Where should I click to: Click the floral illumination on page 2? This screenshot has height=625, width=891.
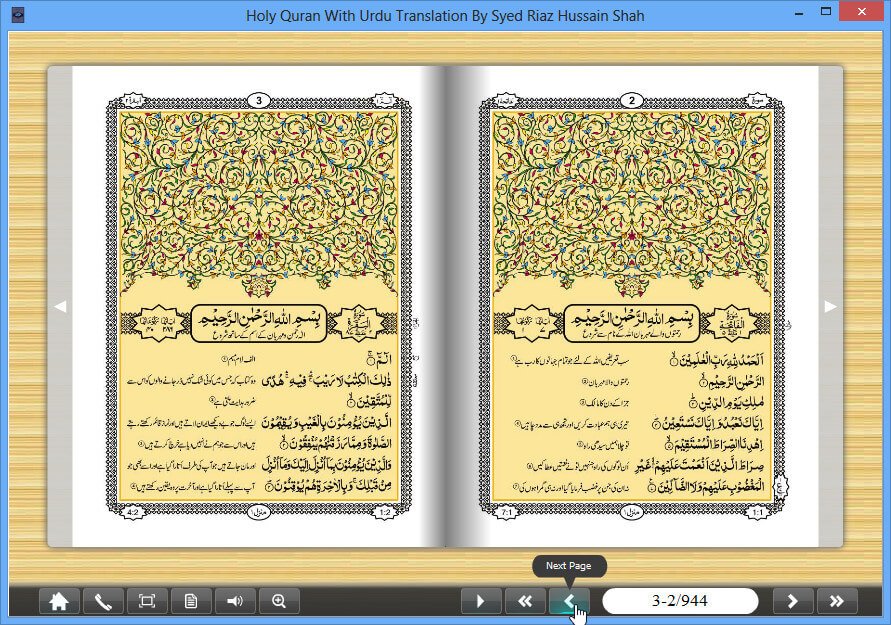tap(632, 205)
